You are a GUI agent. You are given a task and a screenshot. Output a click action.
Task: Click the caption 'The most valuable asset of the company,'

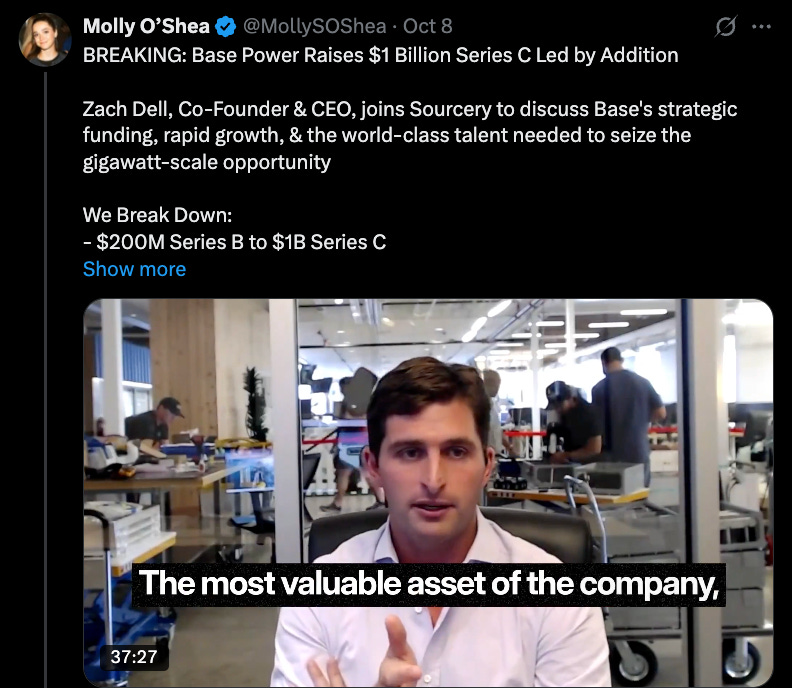coord(428,584)
